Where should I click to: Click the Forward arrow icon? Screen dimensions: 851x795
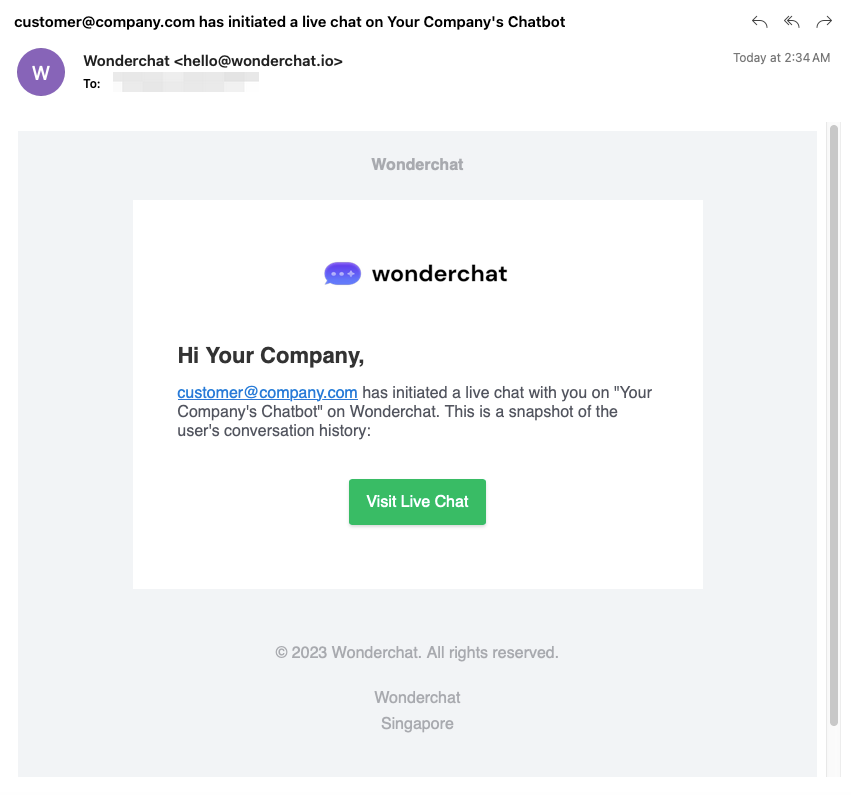(x=824, y=22)
